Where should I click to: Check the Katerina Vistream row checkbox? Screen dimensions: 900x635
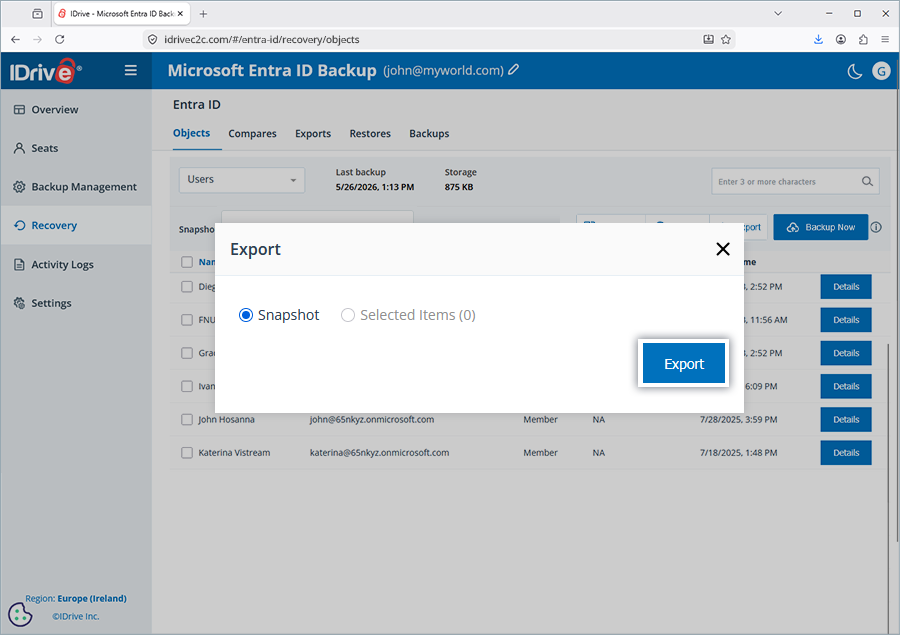tap(187, 453)
